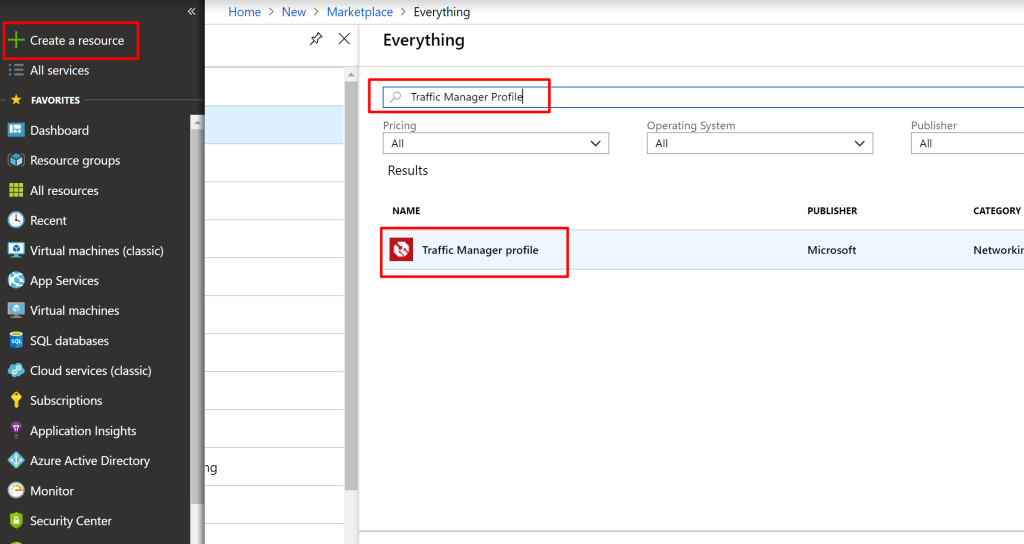
Task: Click the Application Insights lightbulb icon
Action: (16, 430)
